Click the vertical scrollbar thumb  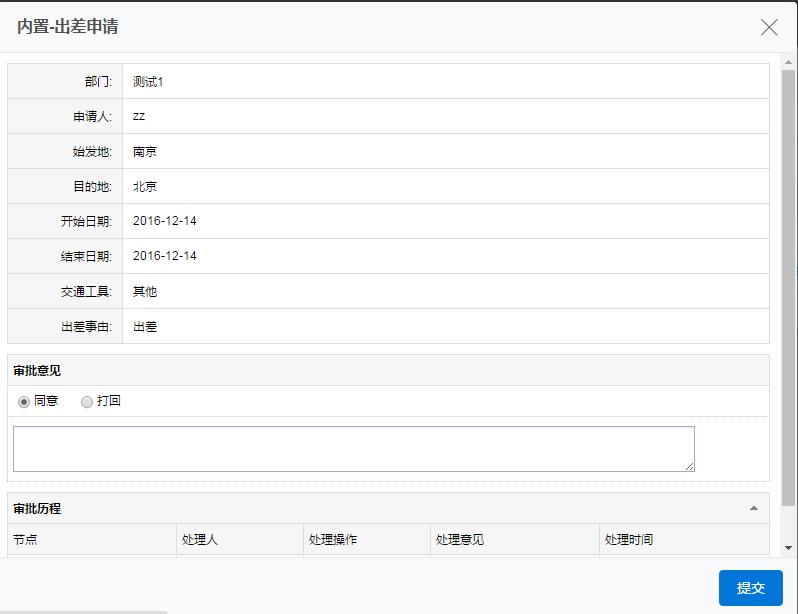[x=788, y=280]
